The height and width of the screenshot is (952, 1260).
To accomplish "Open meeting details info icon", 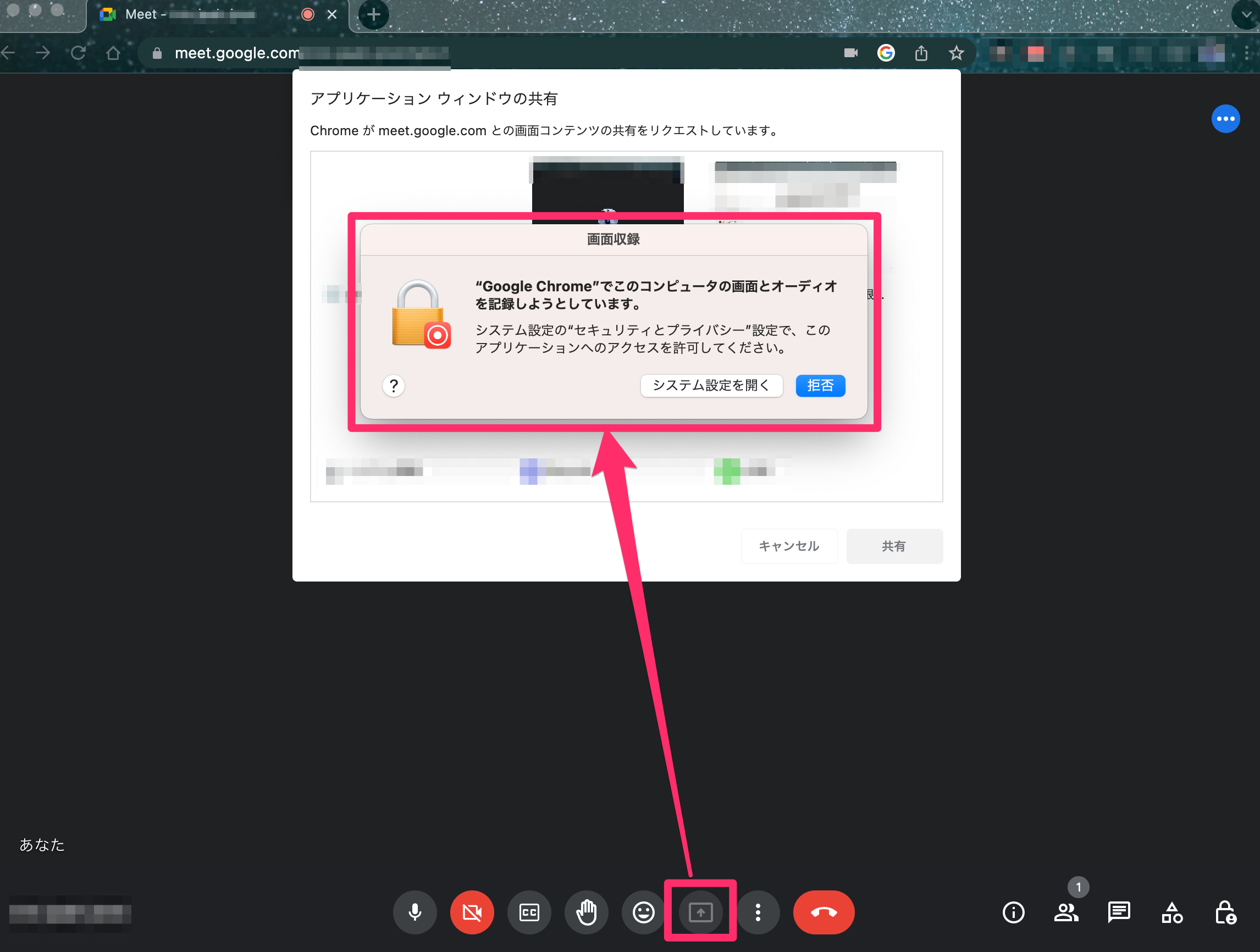I will [x=1013, y=912].
